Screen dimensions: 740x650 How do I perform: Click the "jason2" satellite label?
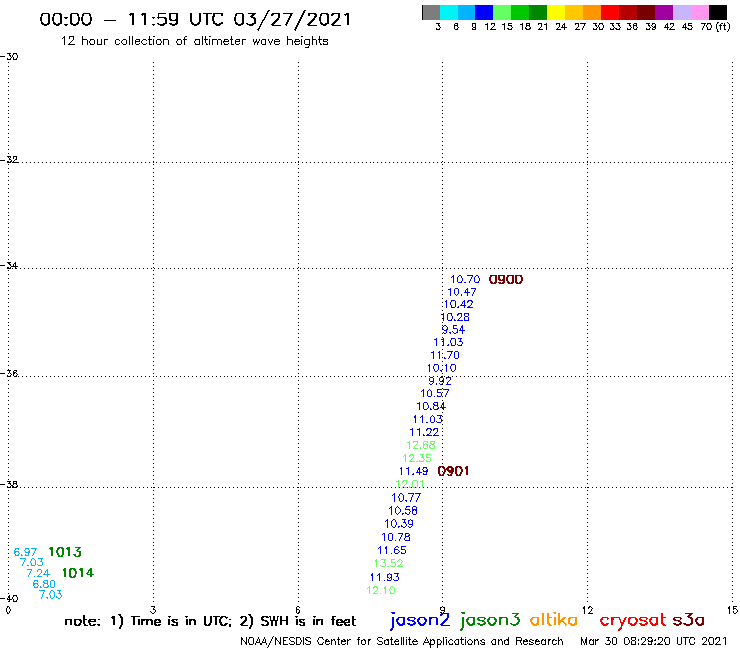420,620
